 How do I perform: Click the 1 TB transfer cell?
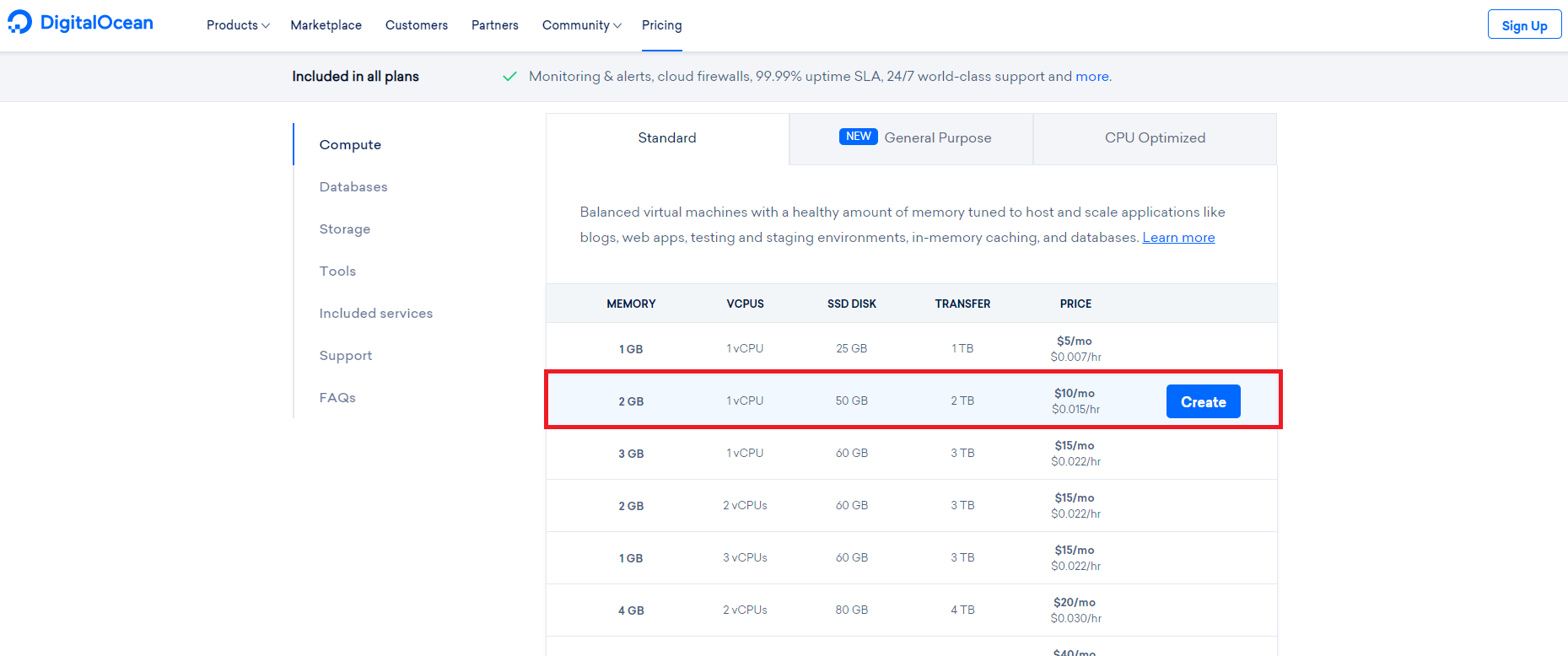coord(962,348)
